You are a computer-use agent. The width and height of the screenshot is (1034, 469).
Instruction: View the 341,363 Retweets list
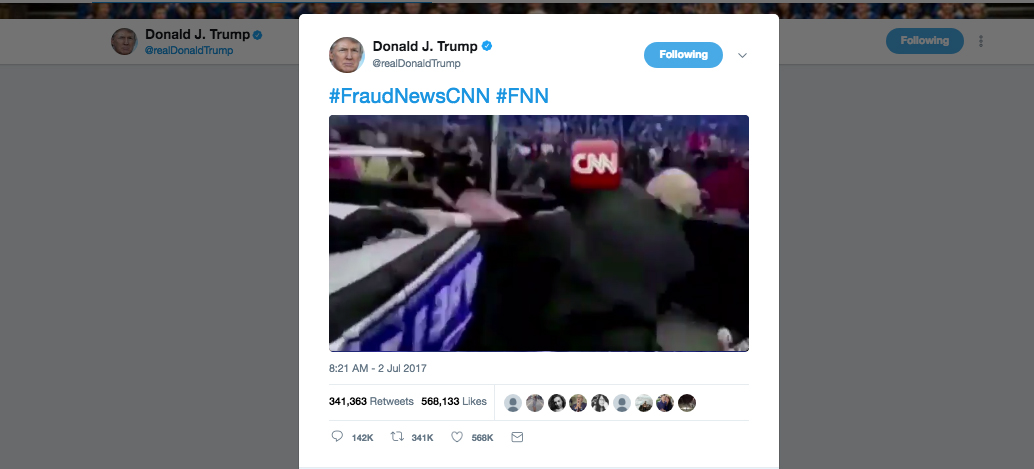371,401
